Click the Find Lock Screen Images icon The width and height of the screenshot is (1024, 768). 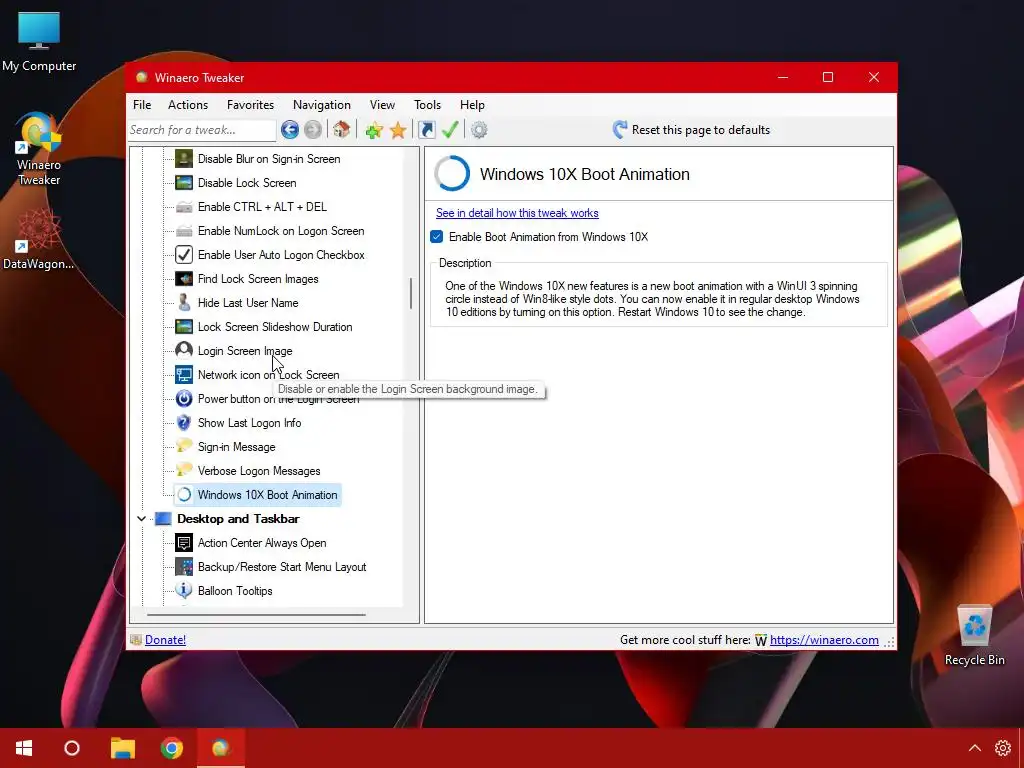[x=184, y=279]
